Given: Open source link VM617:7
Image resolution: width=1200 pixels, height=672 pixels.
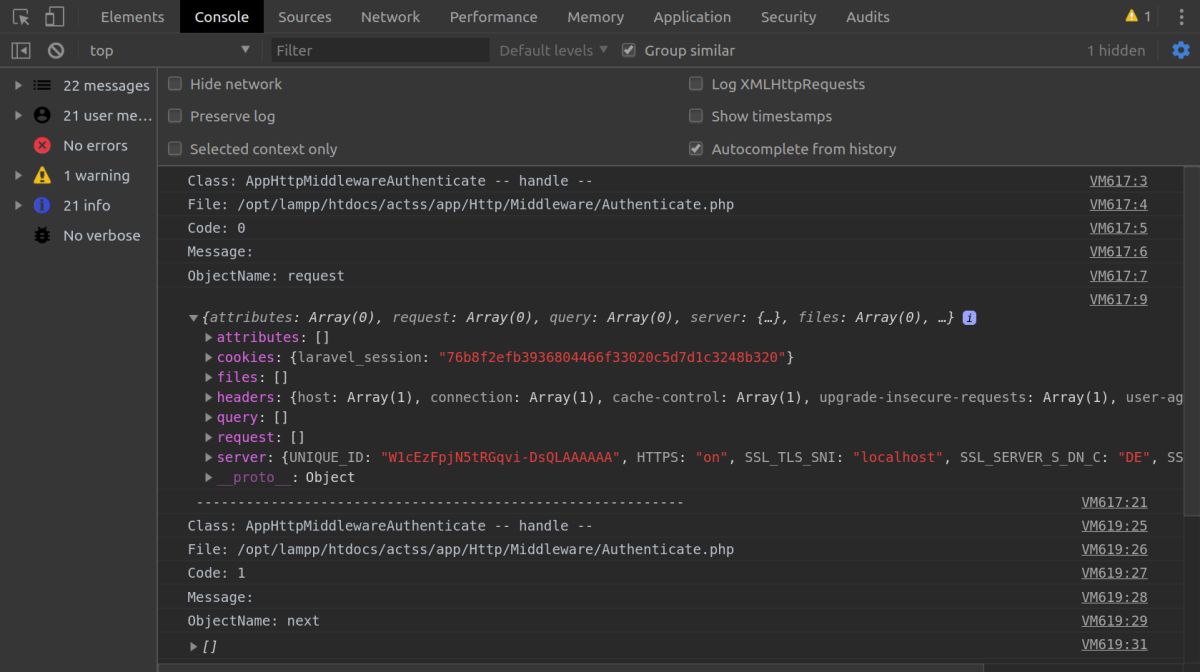Looking at the screenshot, I should coord(1118,276).
